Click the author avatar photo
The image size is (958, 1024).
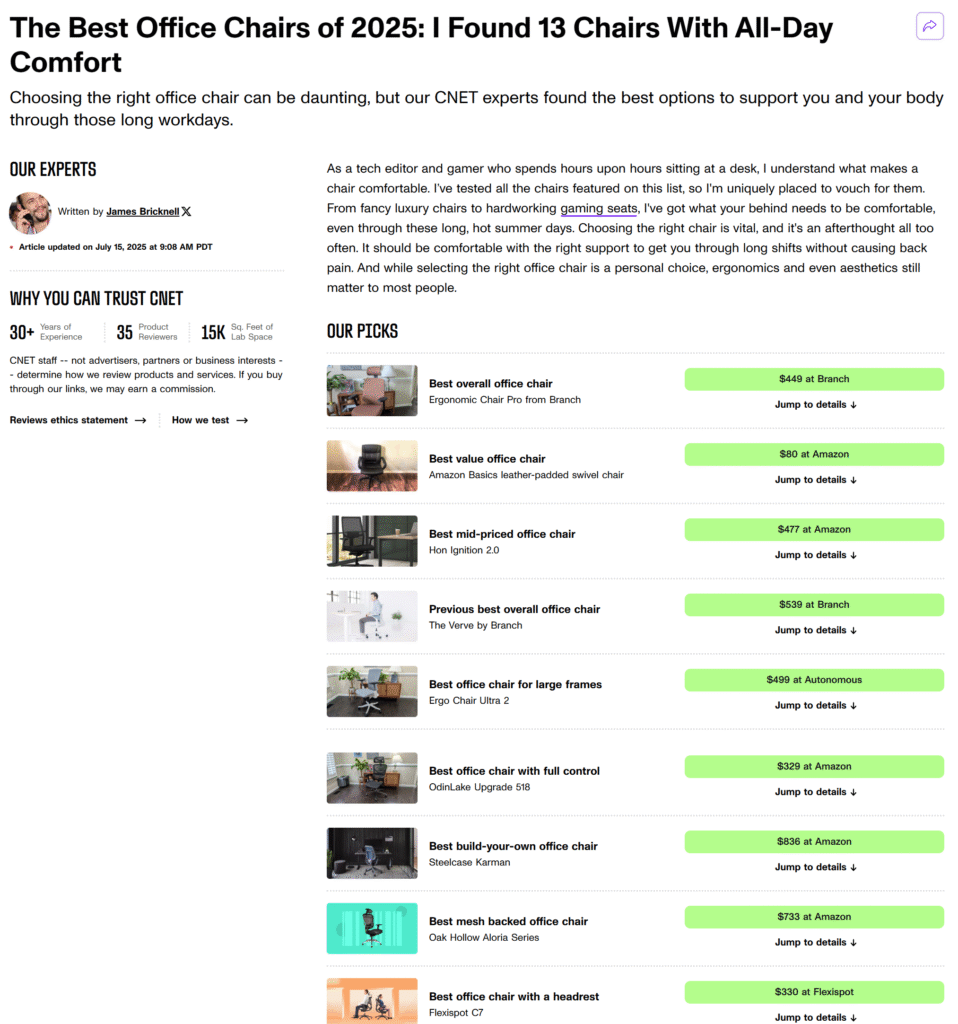point(30,213)
